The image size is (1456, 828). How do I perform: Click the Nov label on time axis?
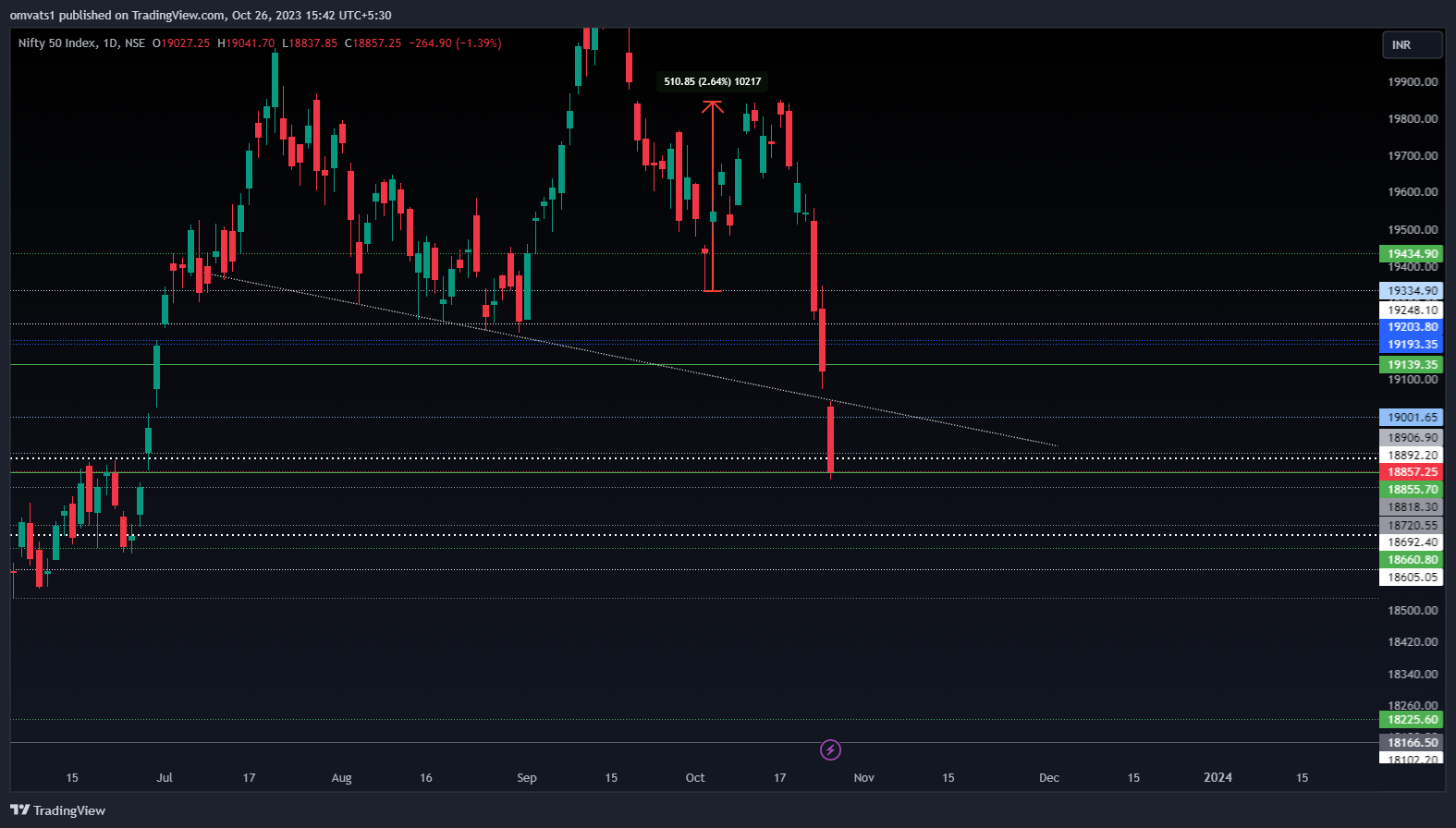[x=863, y=778]
